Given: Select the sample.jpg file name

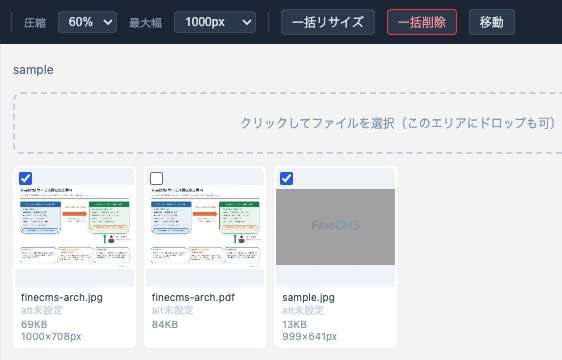Looking at the screenshot, I should (309, 297).
